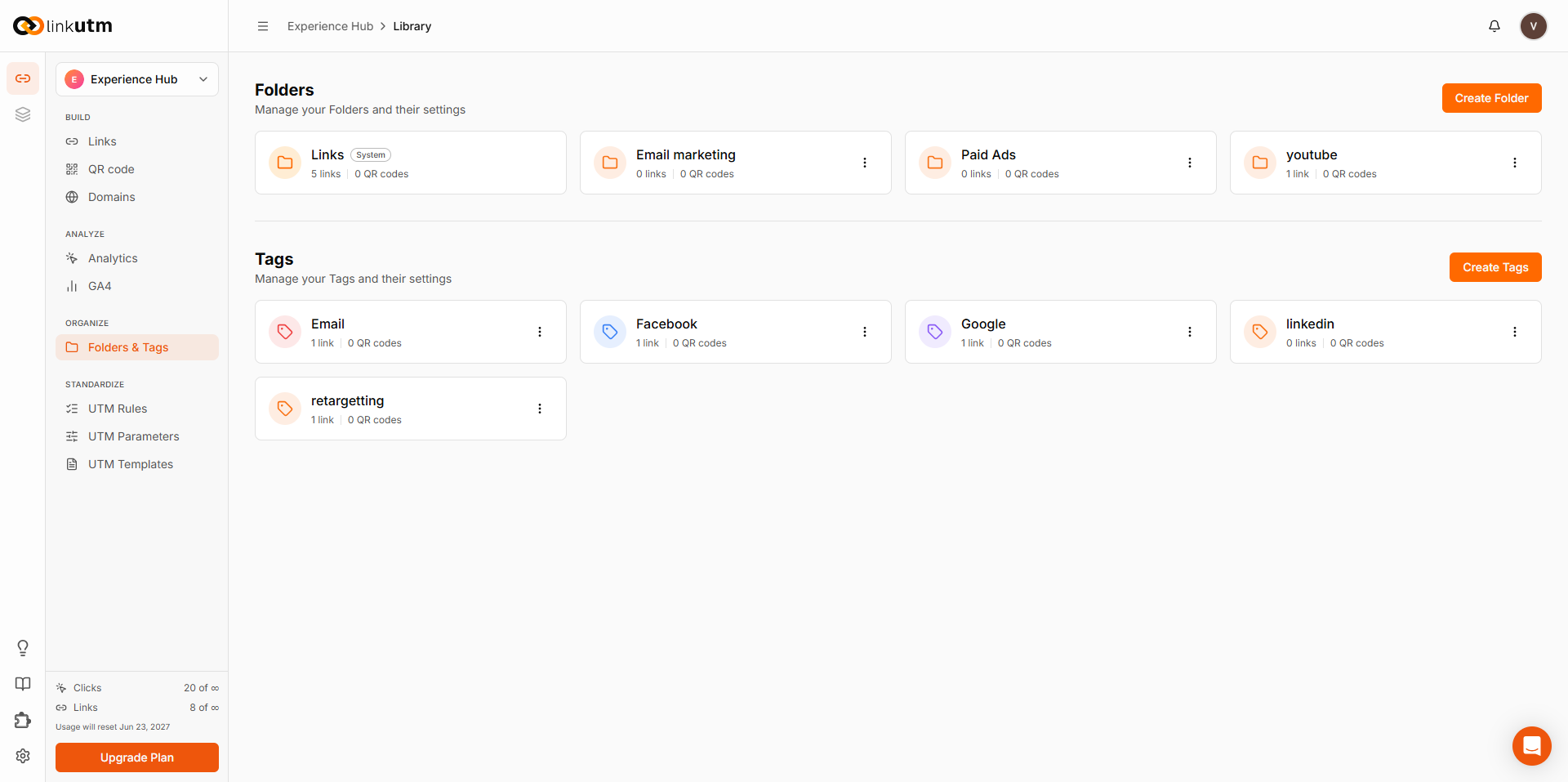
Task: Open options menu for youtube folder
Action: pyautogui.click(x=1515, y=163)
